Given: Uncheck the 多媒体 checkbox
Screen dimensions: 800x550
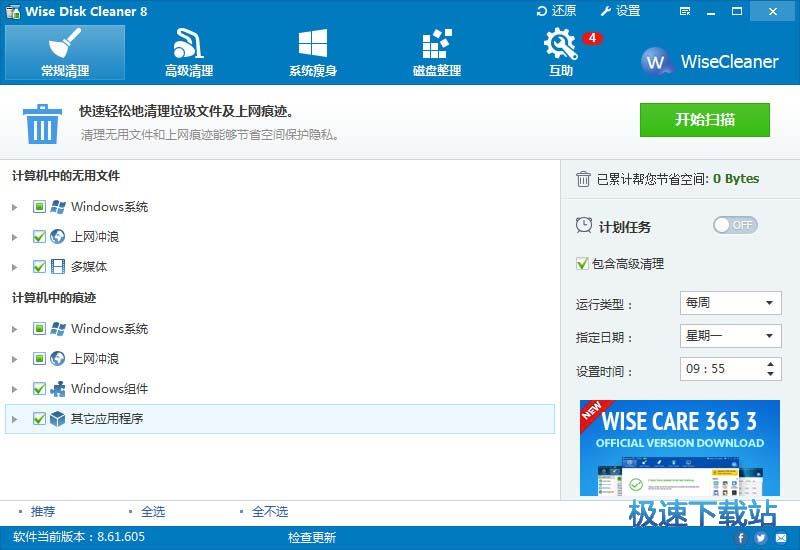Looking at the screenshot, I should click(x=40, y=267).
